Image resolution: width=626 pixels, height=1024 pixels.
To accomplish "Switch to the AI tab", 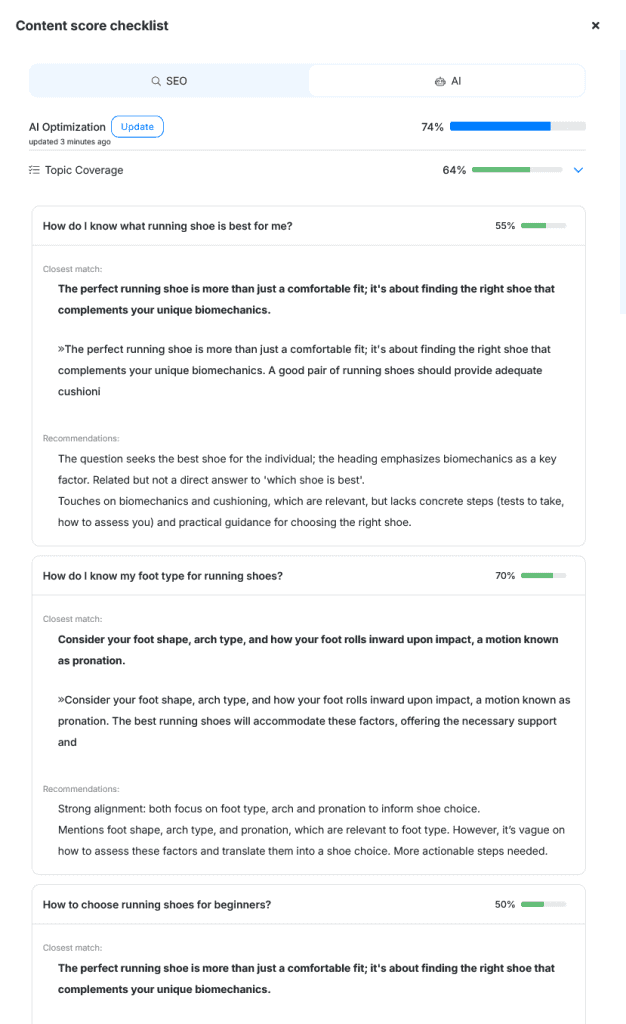I will pyautogui.click(x=447, y=81).
